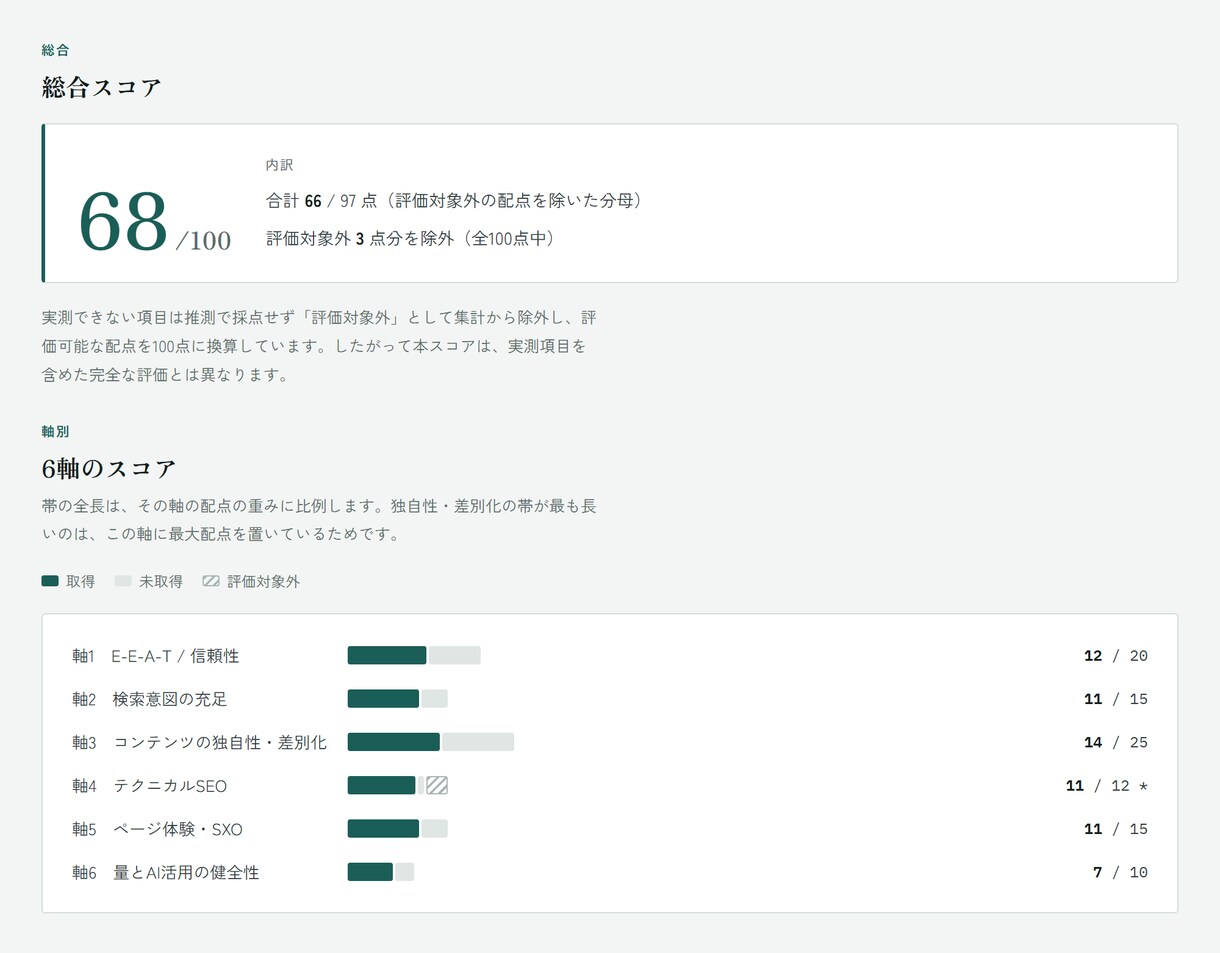Click the ページ体験・SXO score bar
1220x953 pixels.
(x=398, y=829)
